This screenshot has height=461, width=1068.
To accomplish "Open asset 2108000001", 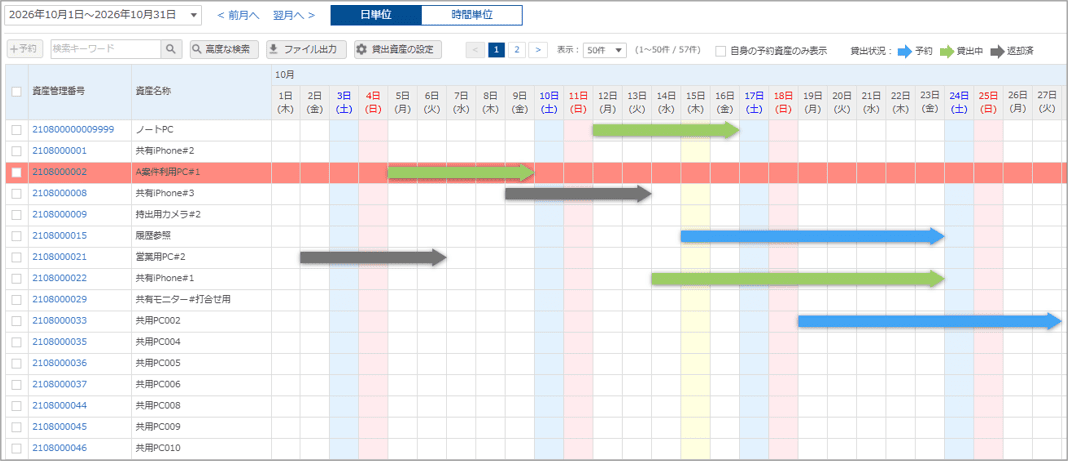I will tap(59, 150).
